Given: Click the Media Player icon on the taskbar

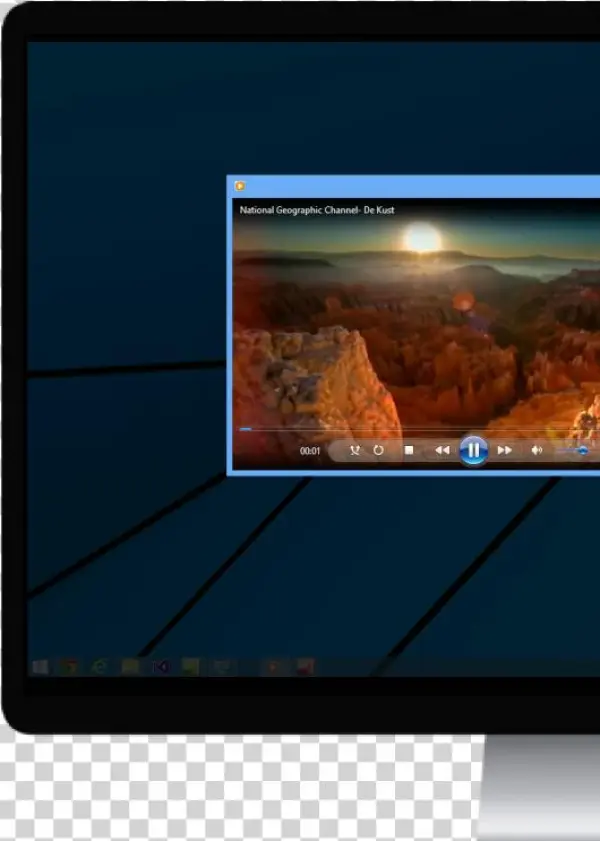Looking at the screenshot, I should 273,667.
